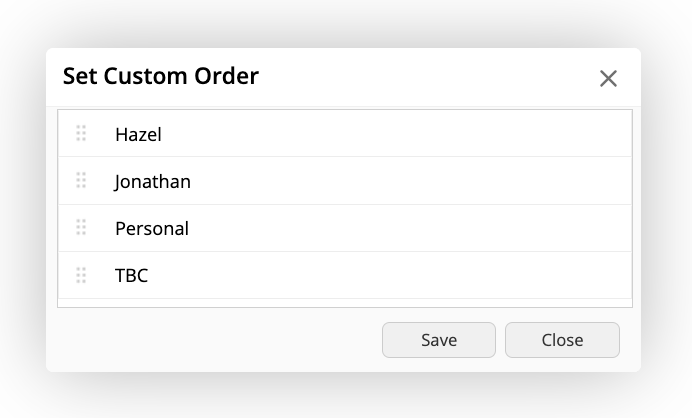Viewport: 692px width, 418px height.
Task: Click the drag handle beside Hazel
Action: (x=82, y=133)
